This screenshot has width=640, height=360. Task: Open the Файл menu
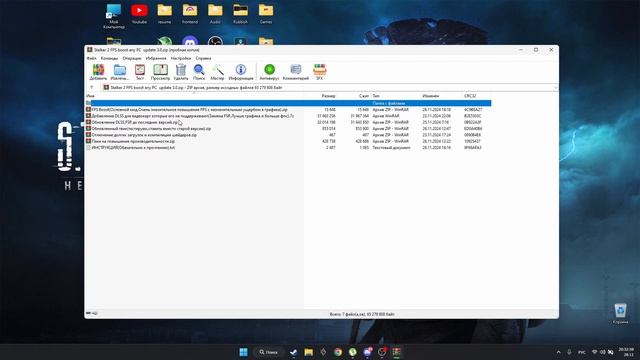pos(91,58)
